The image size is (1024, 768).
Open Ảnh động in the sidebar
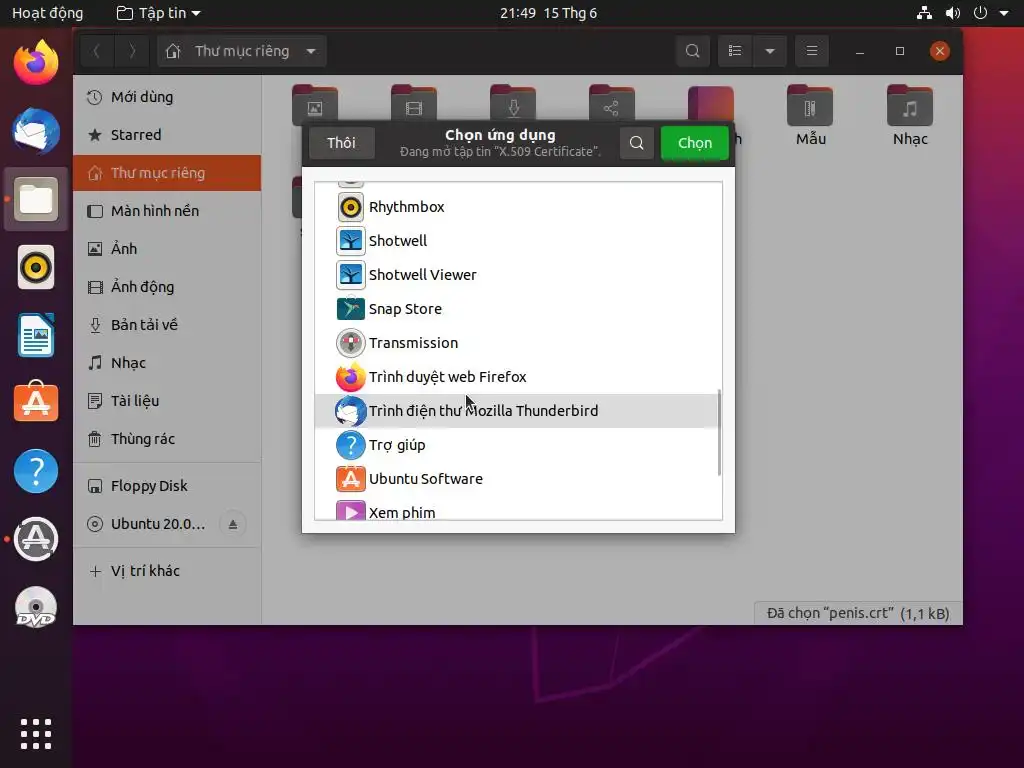[167, 287]
